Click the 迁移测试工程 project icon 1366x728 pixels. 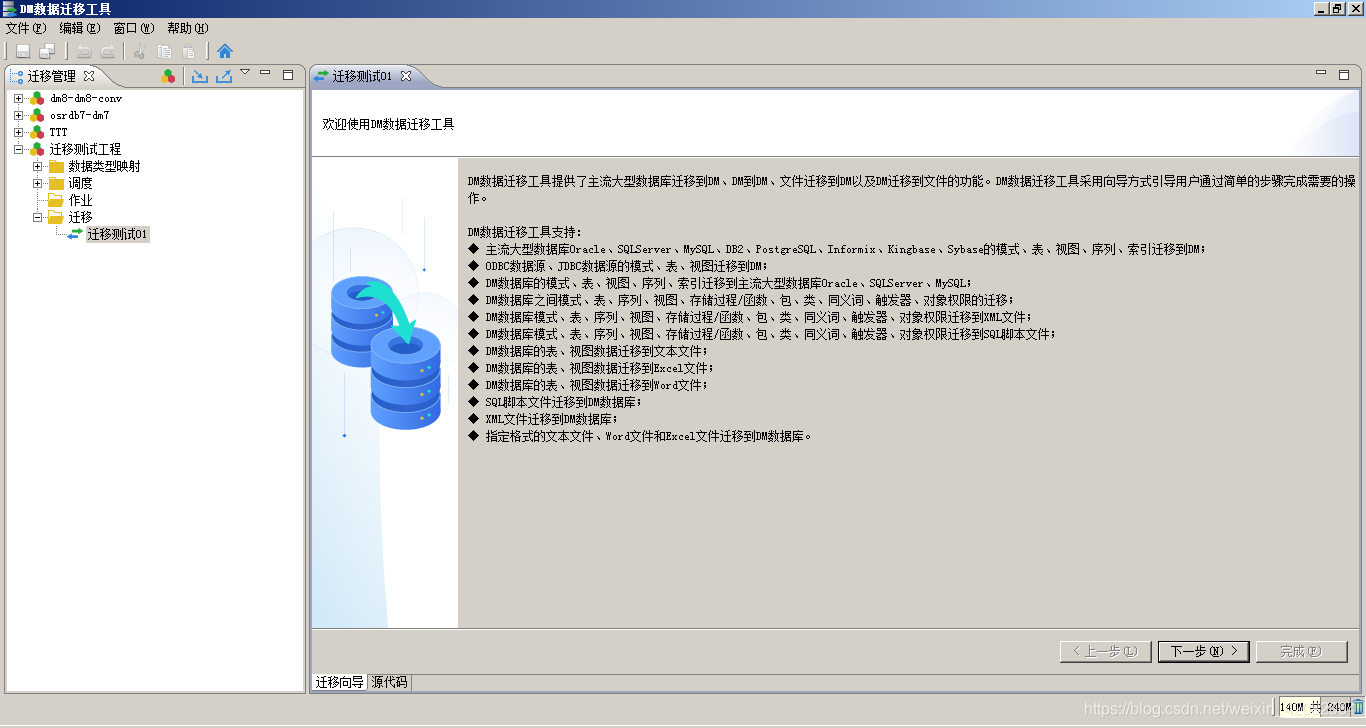[x=37, y=149]
